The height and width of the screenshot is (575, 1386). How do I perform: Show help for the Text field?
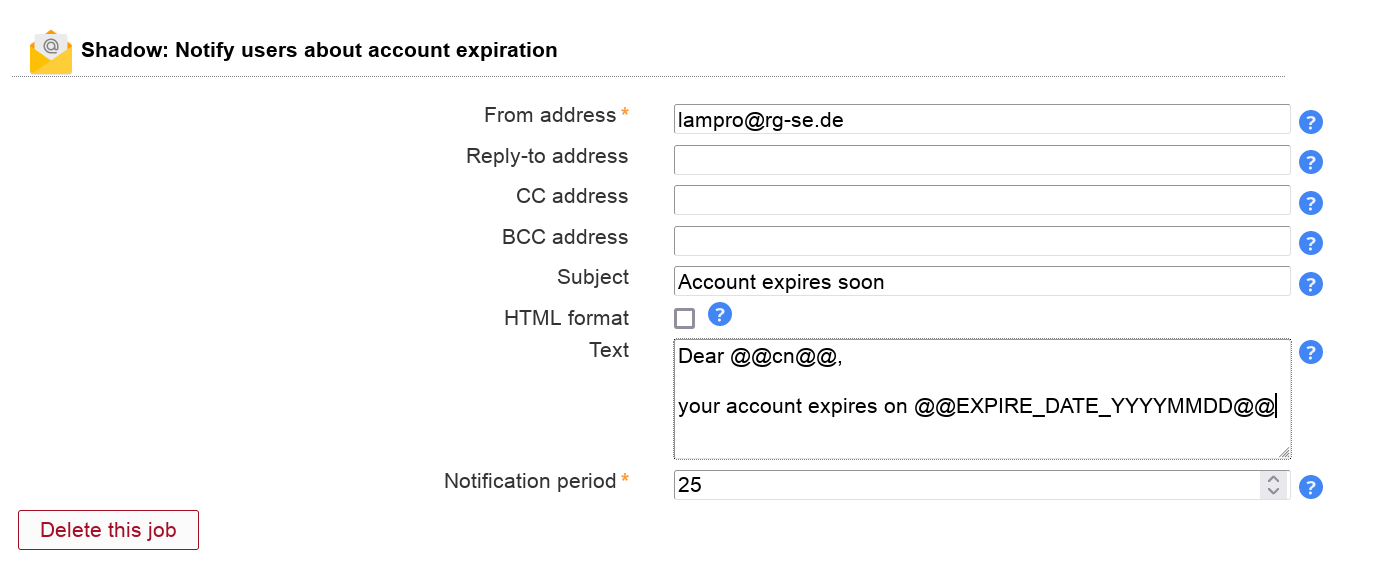(1310, 352)
